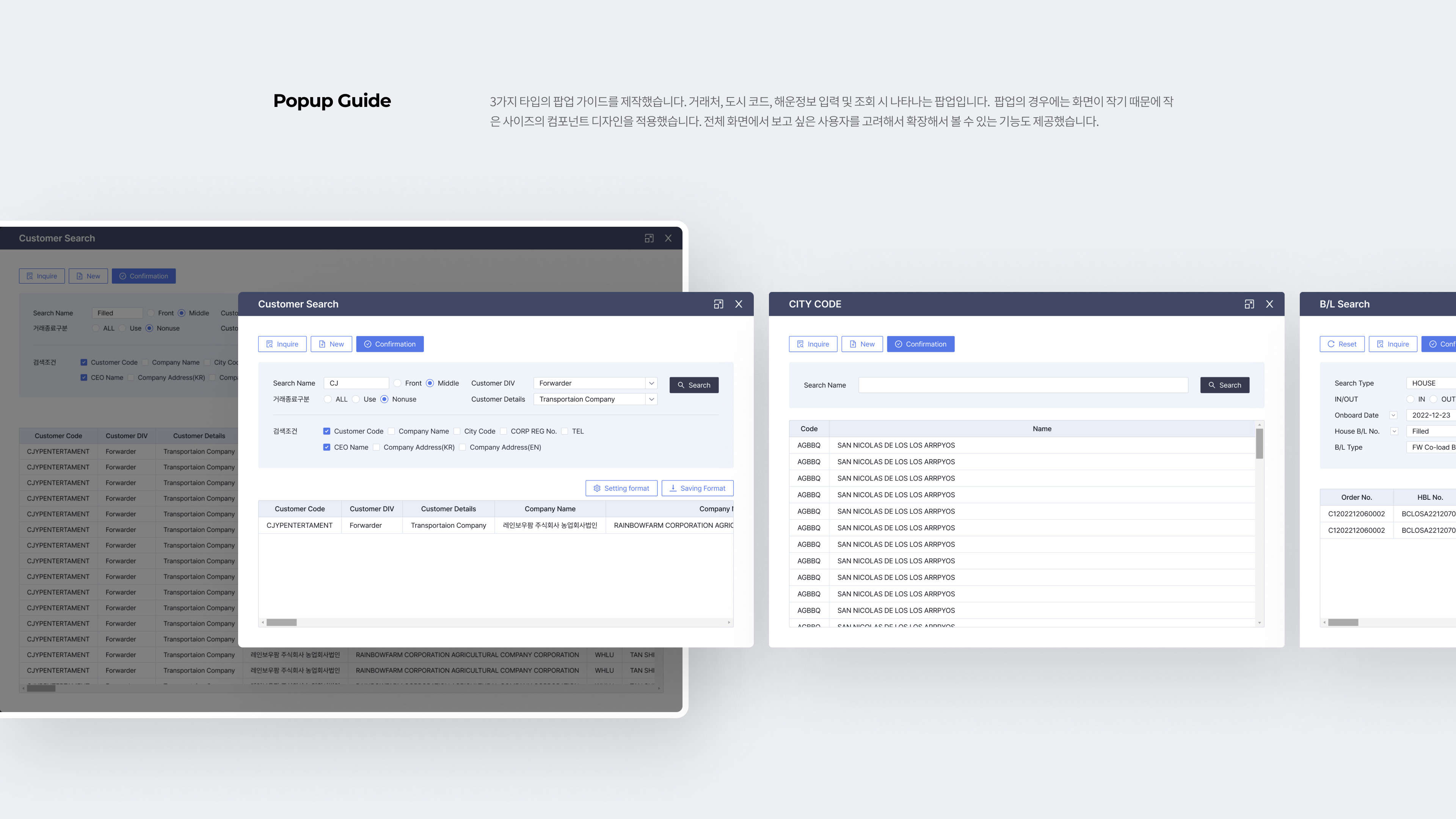Click the Customer Code column header in the front popup
This screenshot has width=1456, height=819.
pos(300,509)
